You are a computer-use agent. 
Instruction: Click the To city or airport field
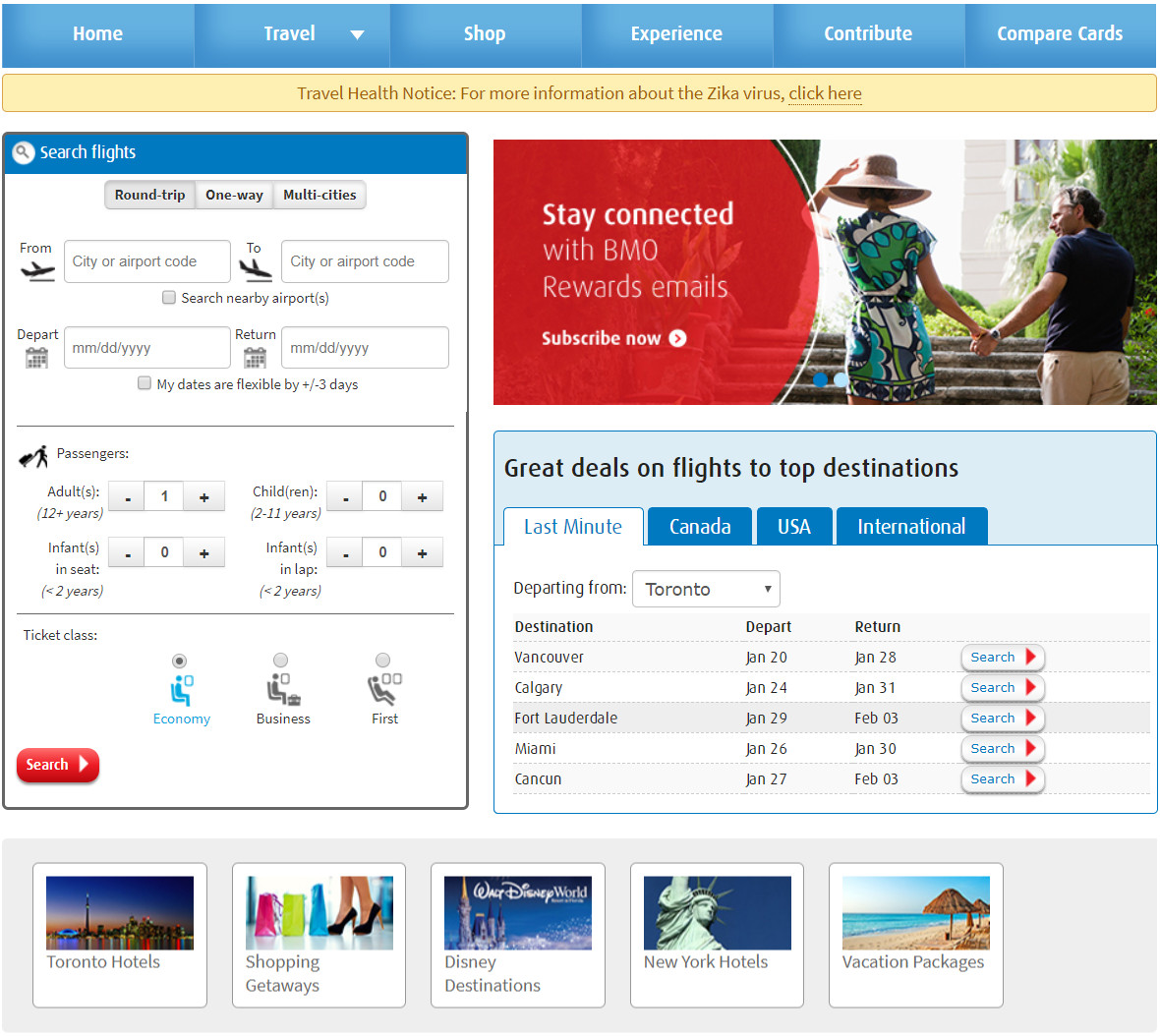pyautogui.click(x=365, y=261)
